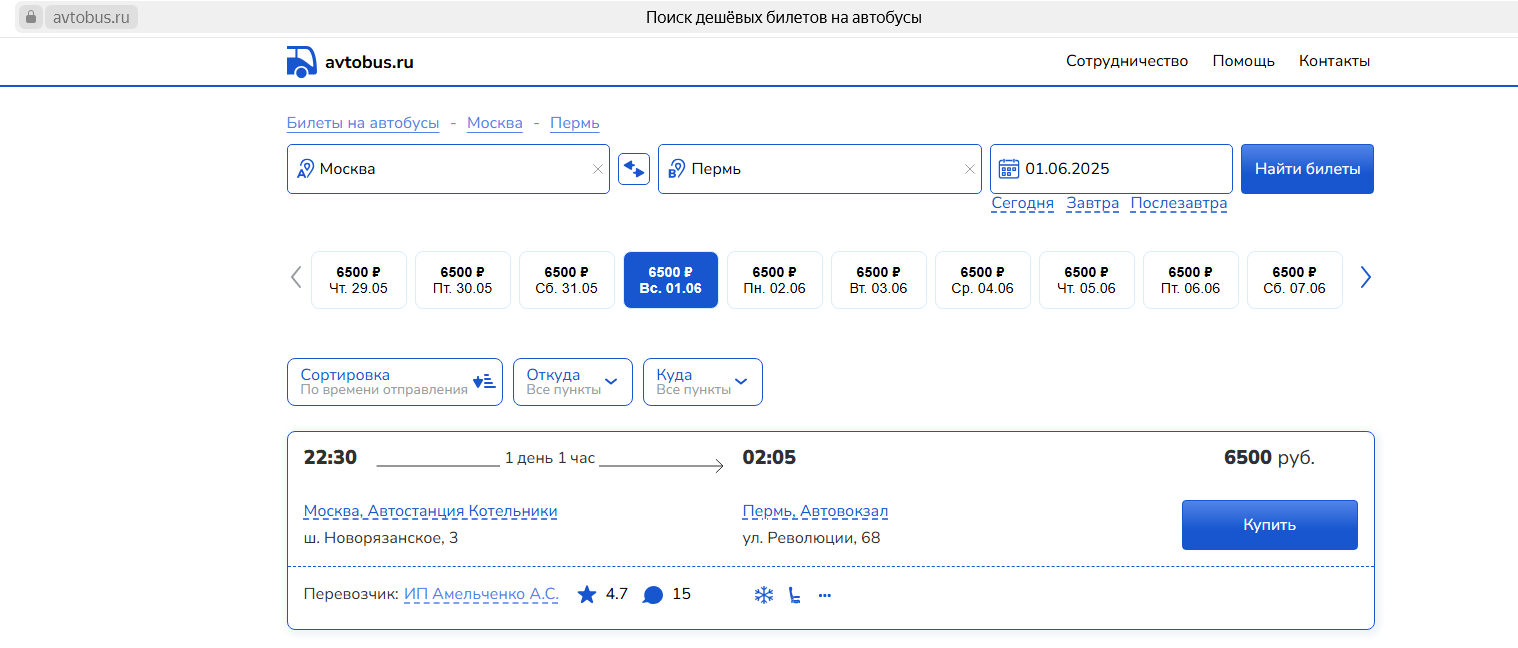Viewport: 1518px width, 648px height.
Task: Clear the Москва departure field
Action: pos(598,169)
